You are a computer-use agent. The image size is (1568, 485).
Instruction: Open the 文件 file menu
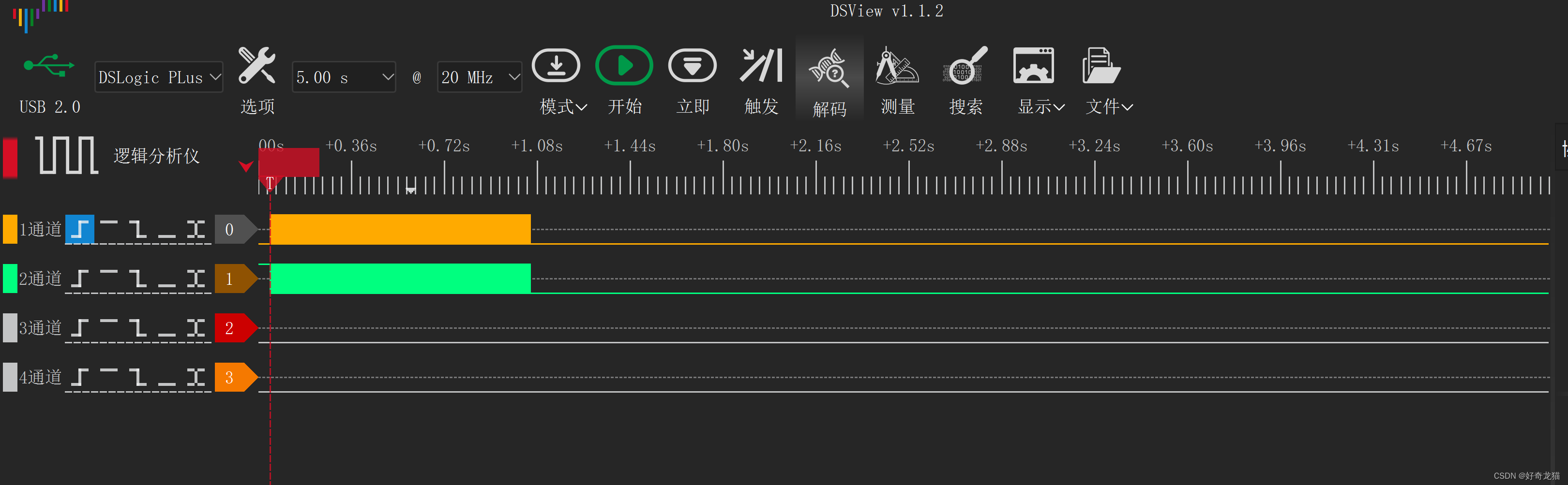click(x=1102, y=67)
